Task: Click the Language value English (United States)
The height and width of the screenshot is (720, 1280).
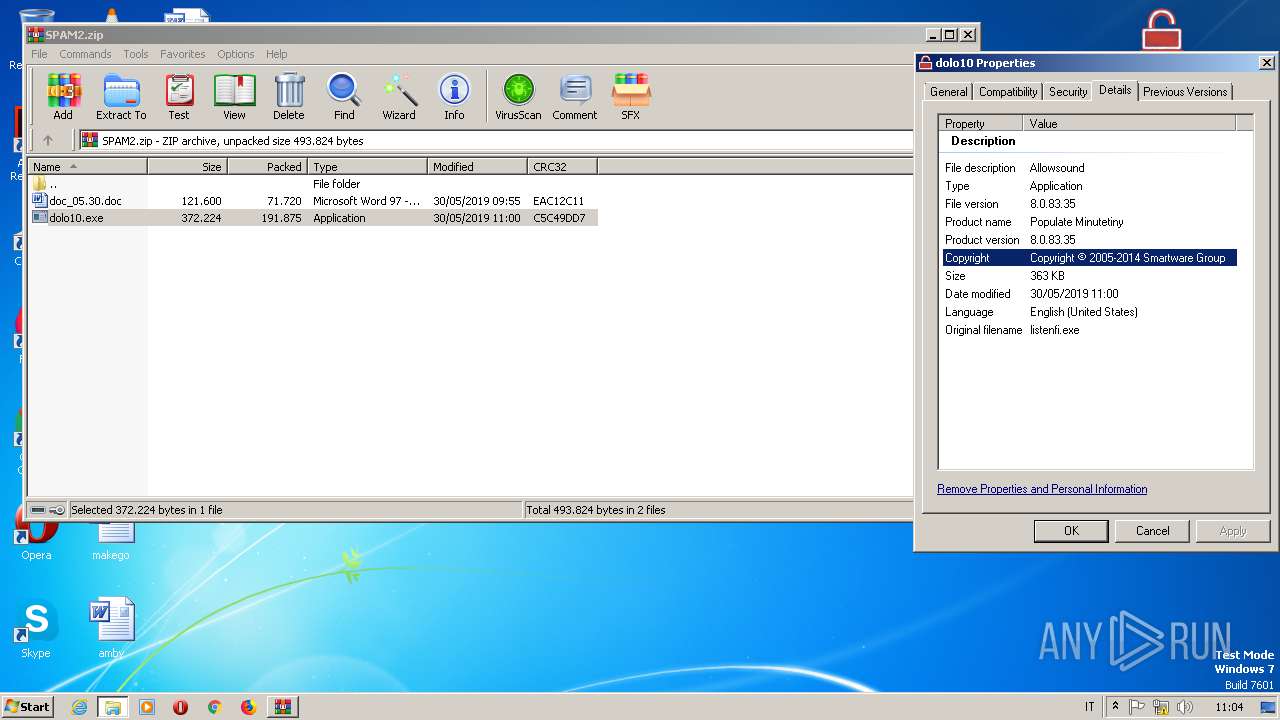Action: click(x=1083, y=312)
